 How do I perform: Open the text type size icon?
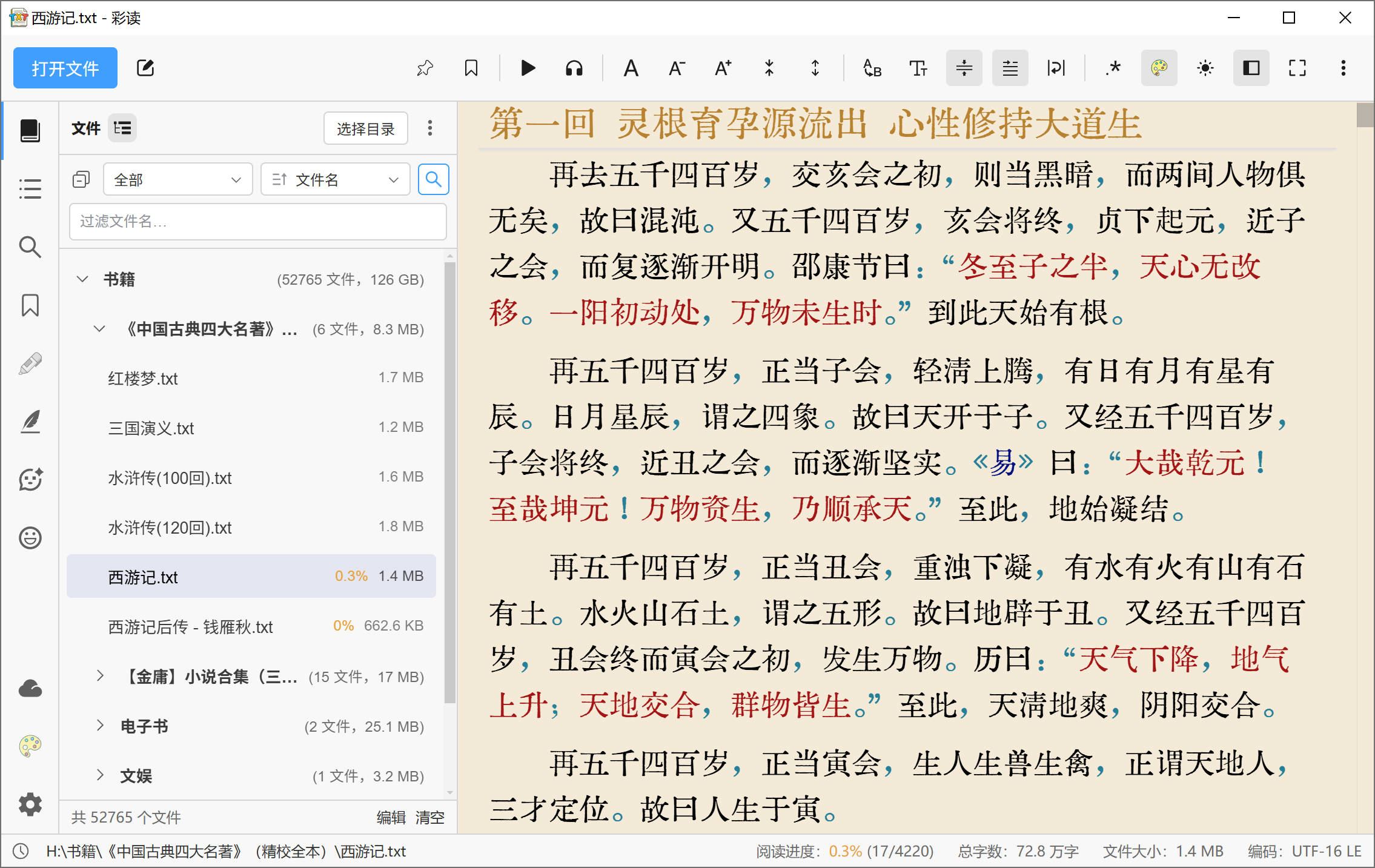(x=918, y=68)
